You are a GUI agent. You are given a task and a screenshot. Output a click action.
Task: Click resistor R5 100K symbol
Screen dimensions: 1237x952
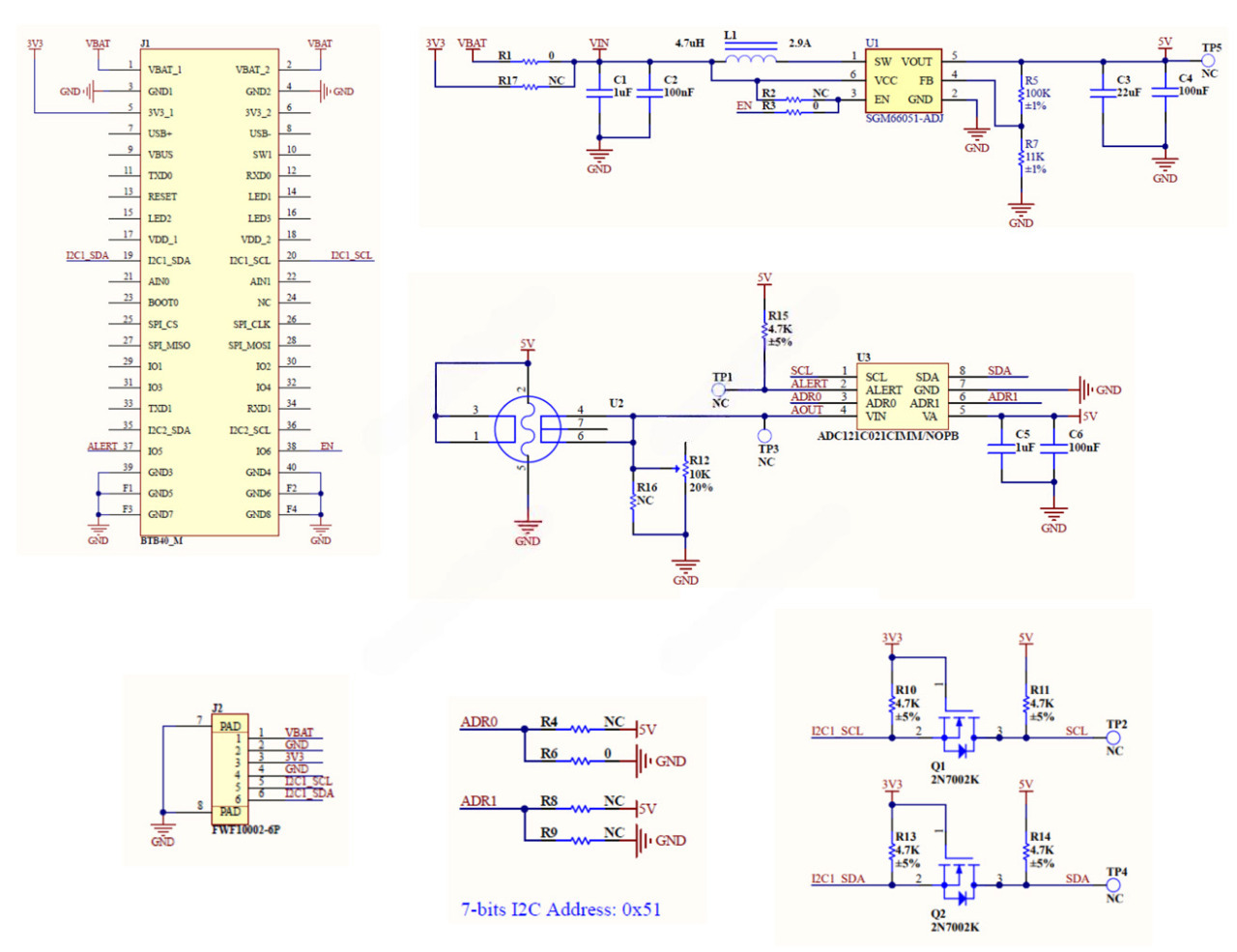click(x=1021, y=94)
